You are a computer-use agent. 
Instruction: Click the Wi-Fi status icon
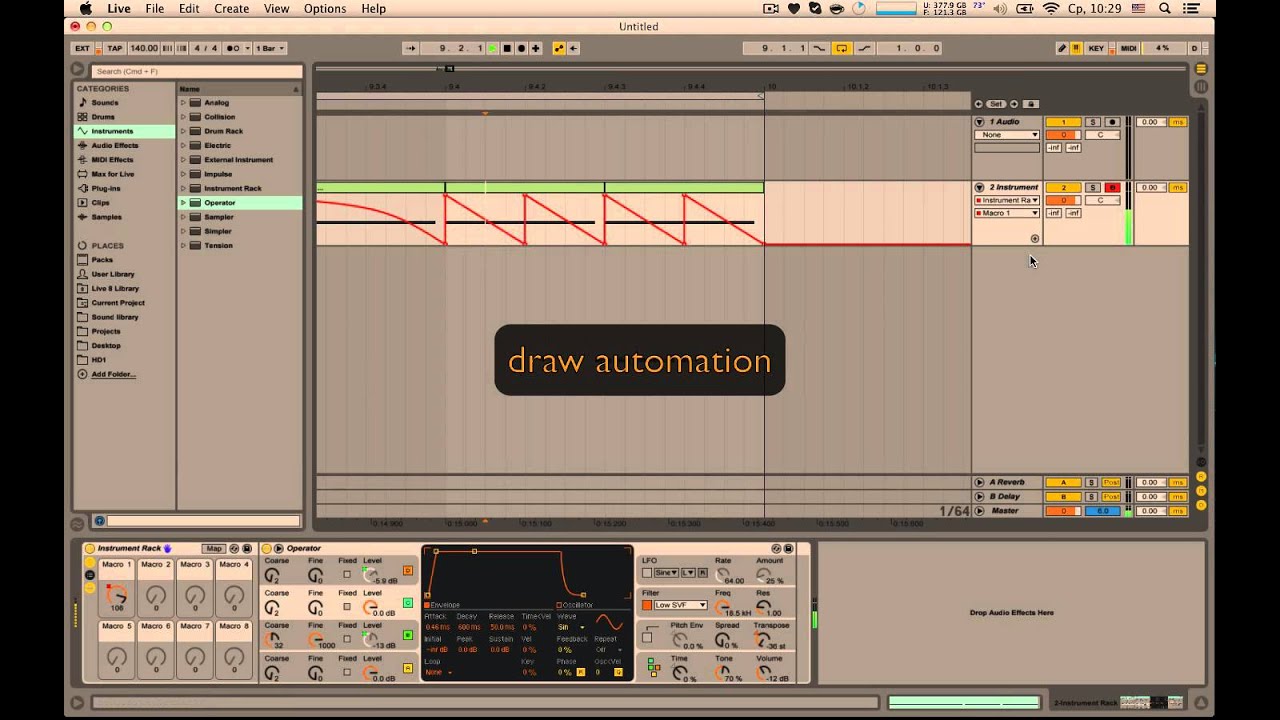click(x=1051, y=9)
